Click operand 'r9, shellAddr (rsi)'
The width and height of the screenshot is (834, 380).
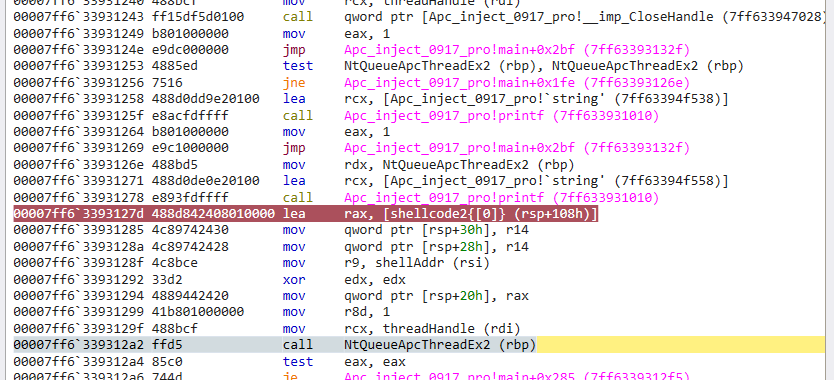tap(417, 263)
